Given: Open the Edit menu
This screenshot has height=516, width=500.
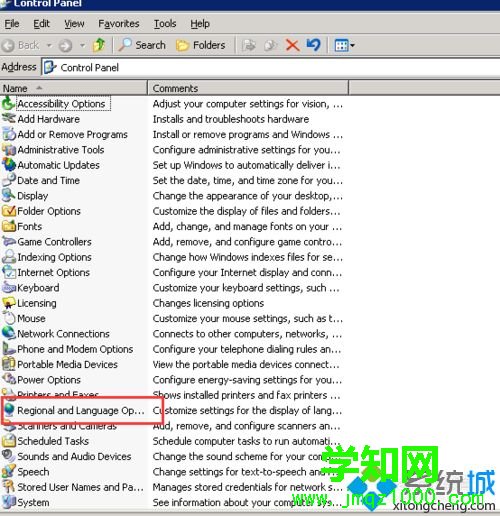Looking at the screenshot, I should pyautogui.click(x=41, y=24).
